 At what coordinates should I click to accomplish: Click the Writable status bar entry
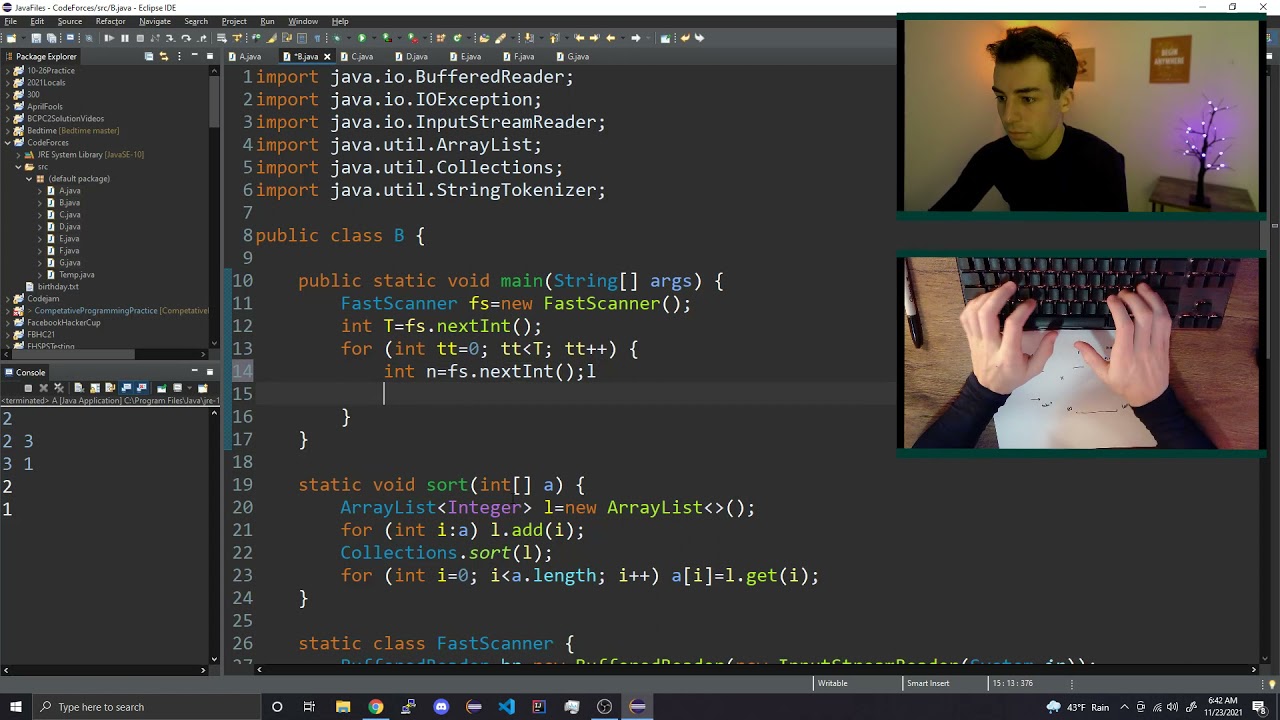tap(833, 683)
